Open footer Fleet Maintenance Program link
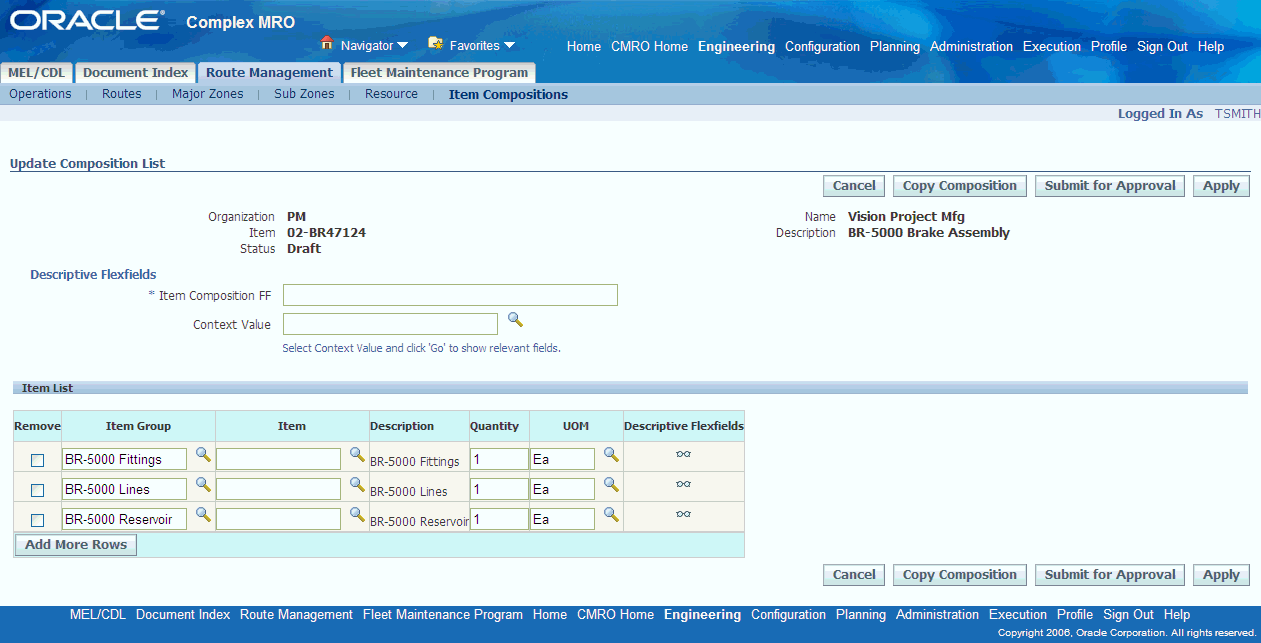 (x=443, y=615)
